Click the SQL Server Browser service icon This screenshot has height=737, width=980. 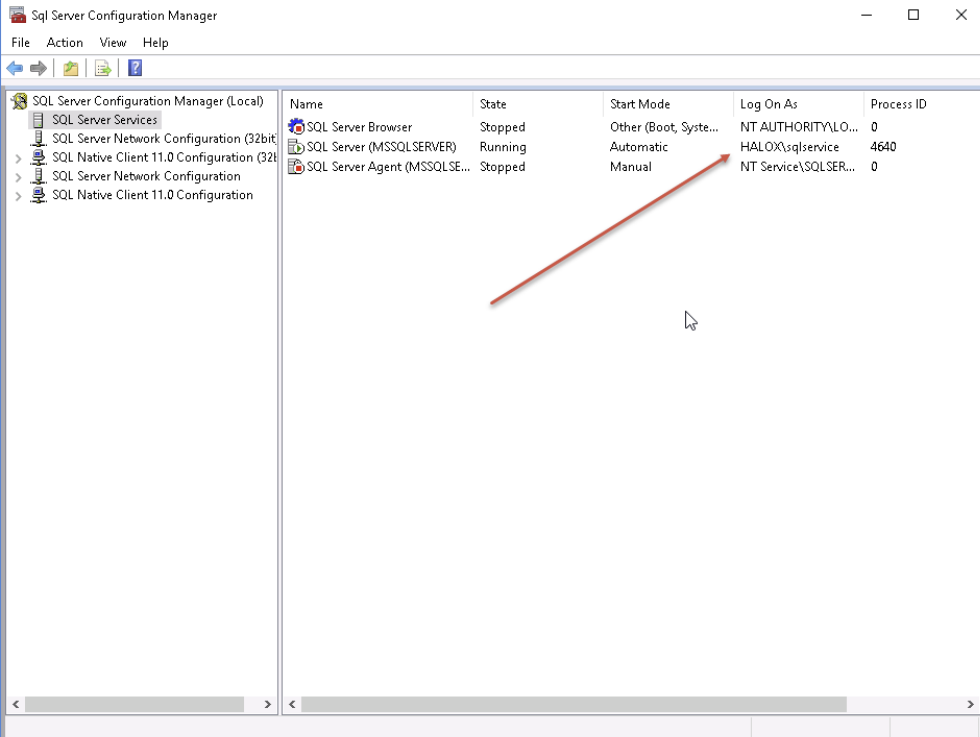[x=296, y=126]
